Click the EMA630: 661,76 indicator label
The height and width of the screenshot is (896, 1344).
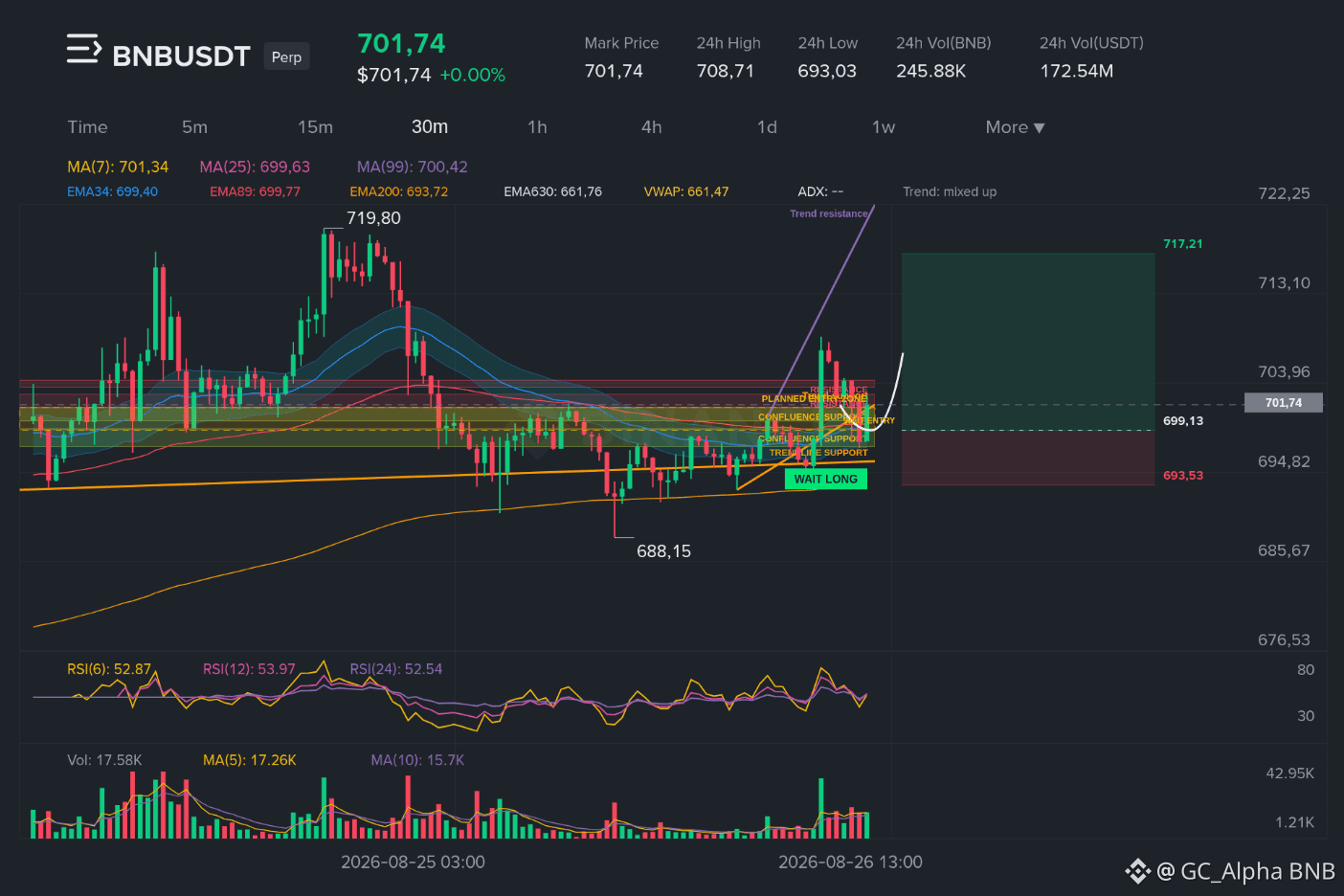click(x=552, y=191)
